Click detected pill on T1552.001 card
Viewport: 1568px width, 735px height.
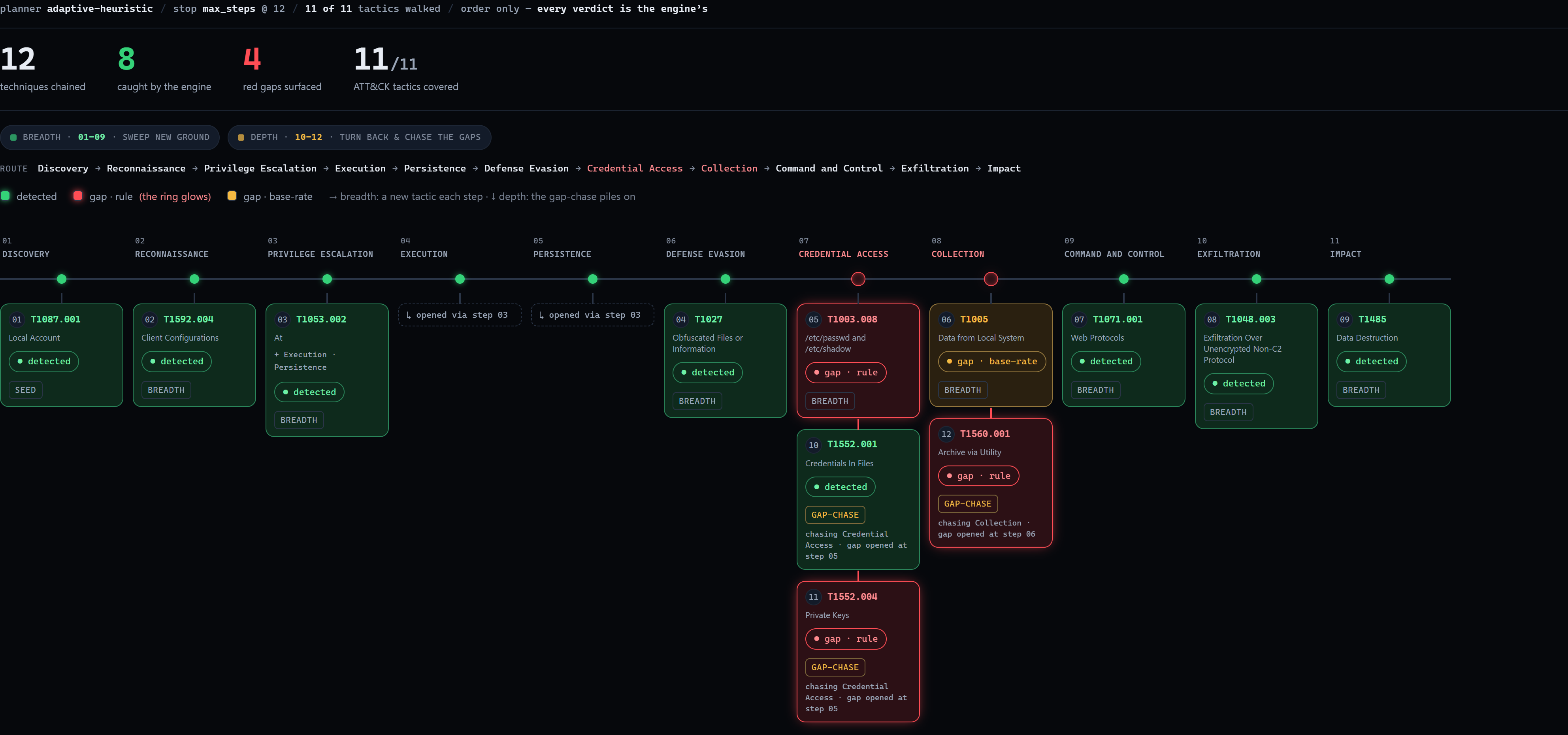pyautogui.click(x=840, y=487)
